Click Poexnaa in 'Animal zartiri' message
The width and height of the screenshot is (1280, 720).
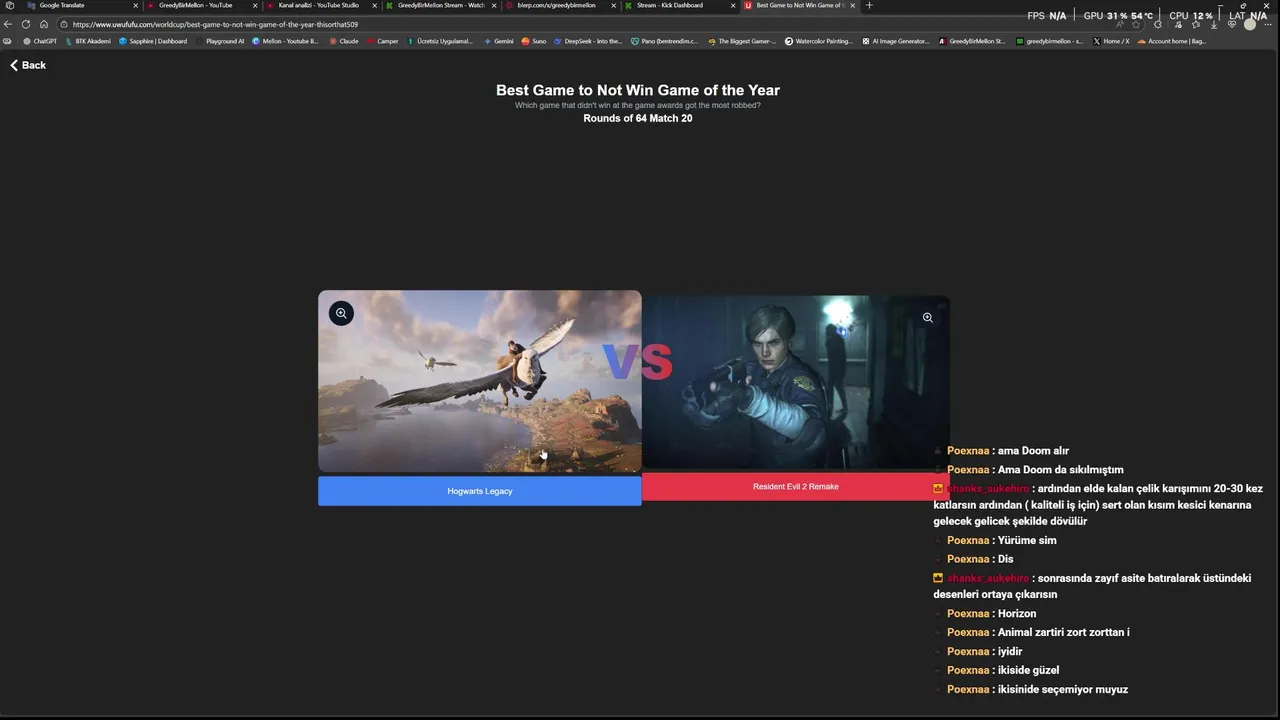tap(968, 633)
